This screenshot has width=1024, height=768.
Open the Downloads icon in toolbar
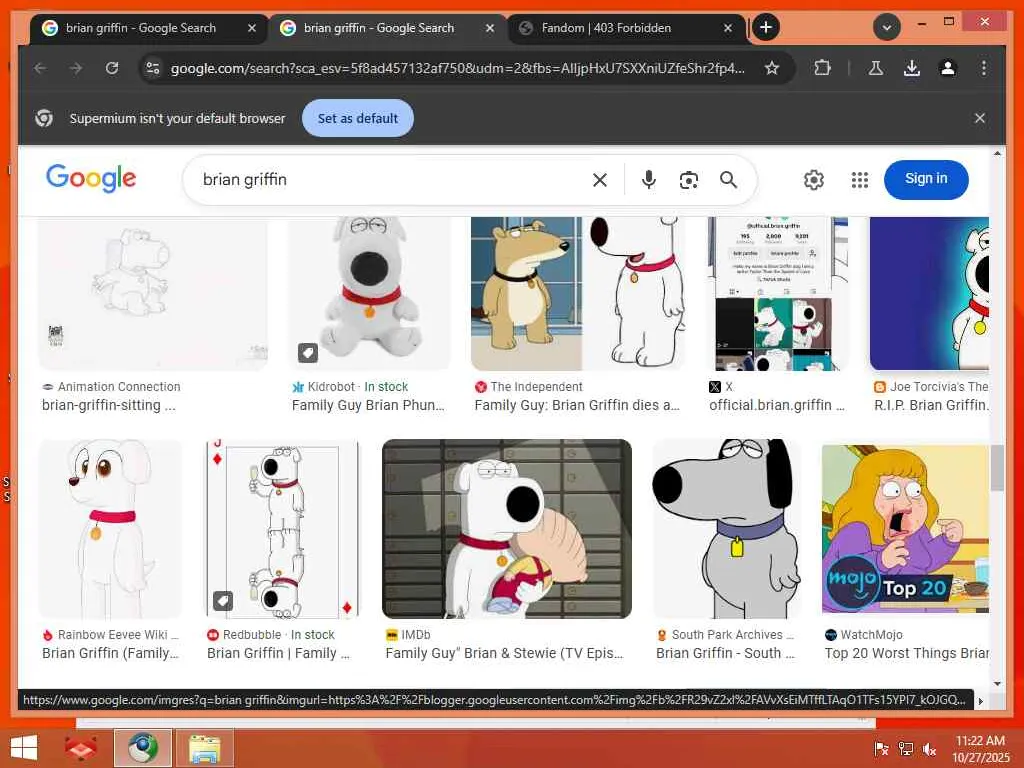(x=912, y=68)
